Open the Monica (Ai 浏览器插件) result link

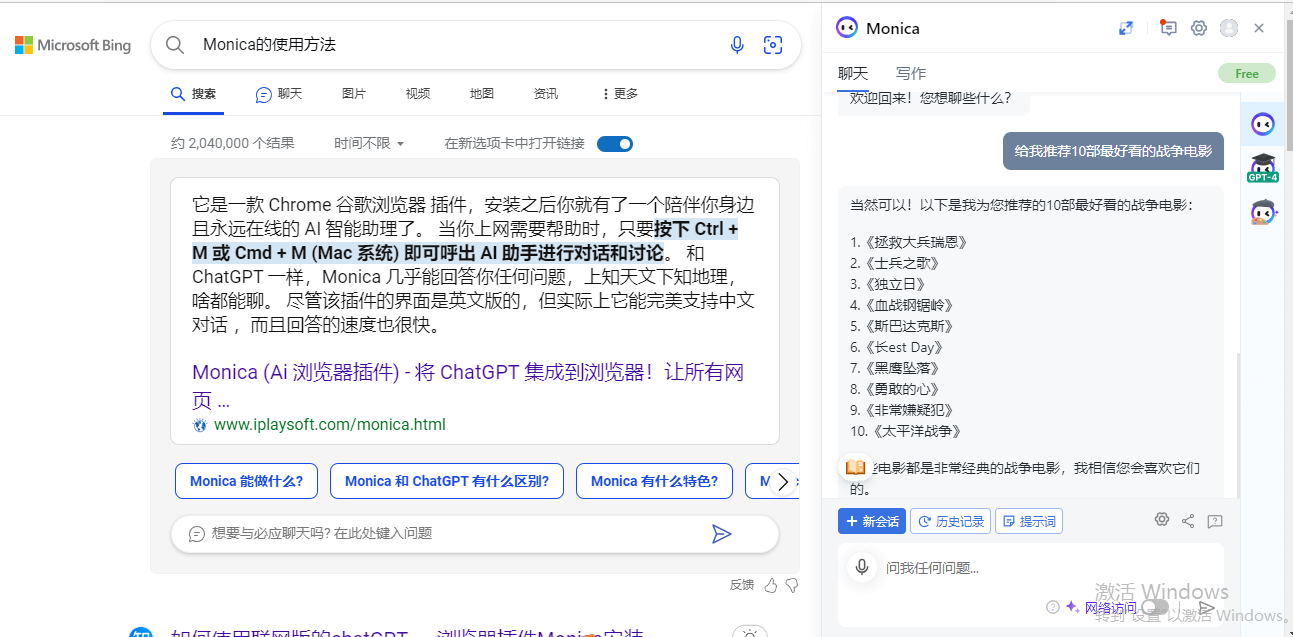[x=468, y=386]
